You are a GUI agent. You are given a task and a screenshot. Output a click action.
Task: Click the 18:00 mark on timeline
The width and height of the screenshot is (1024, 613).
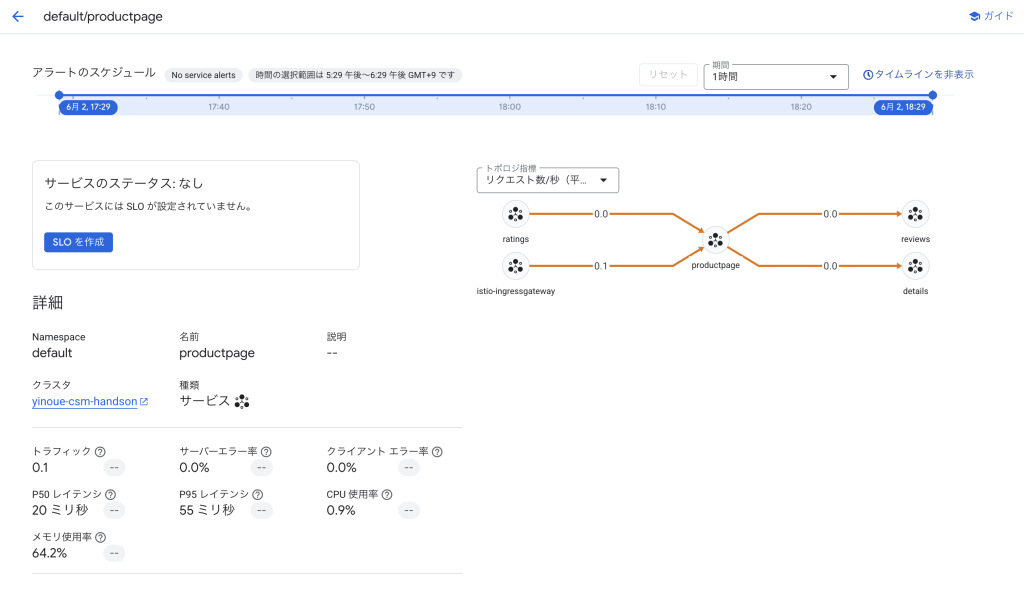click(510, 107)
